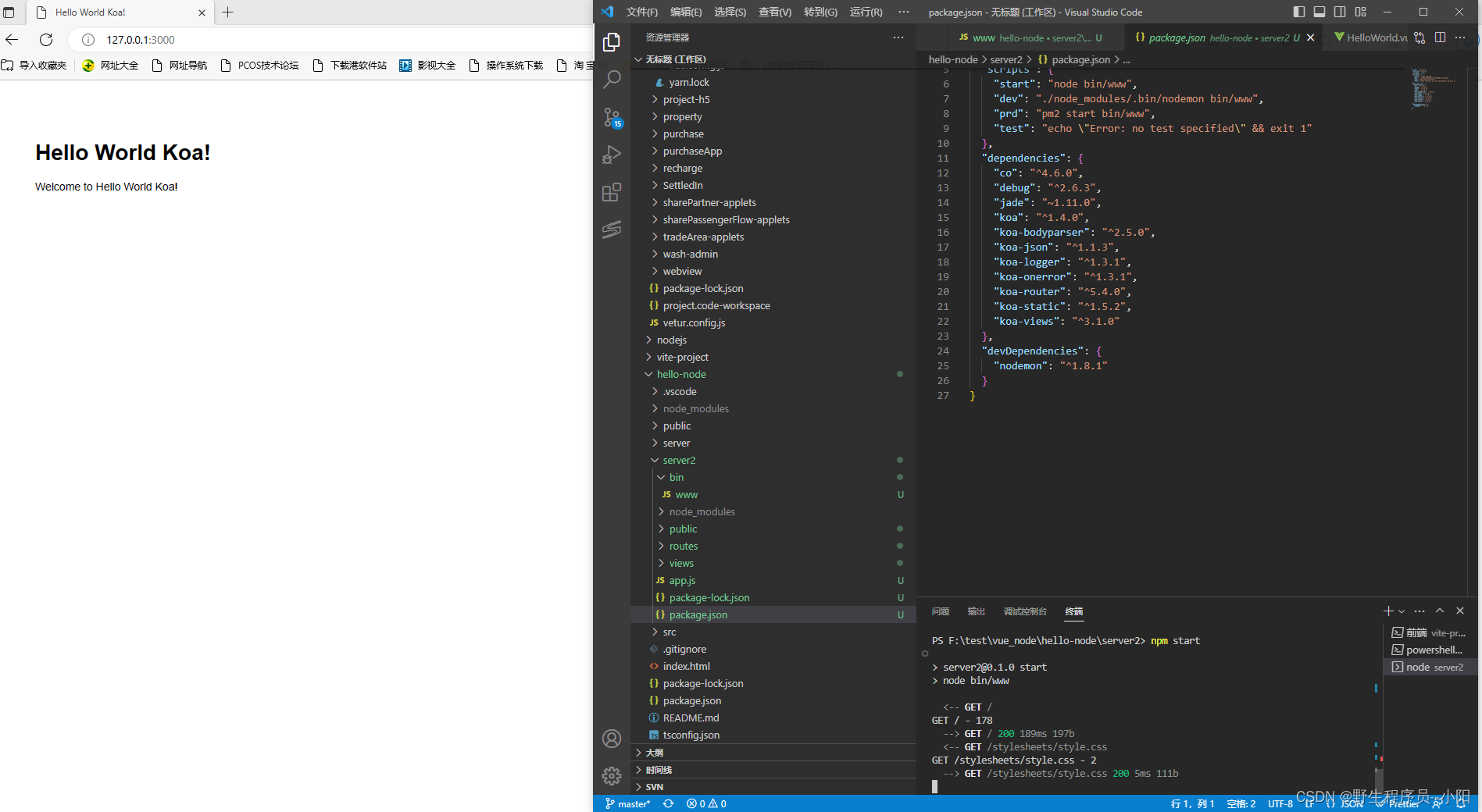Open editor More Actions ellipsis
1482x812 pixels.
click(x=1460, y=37)
